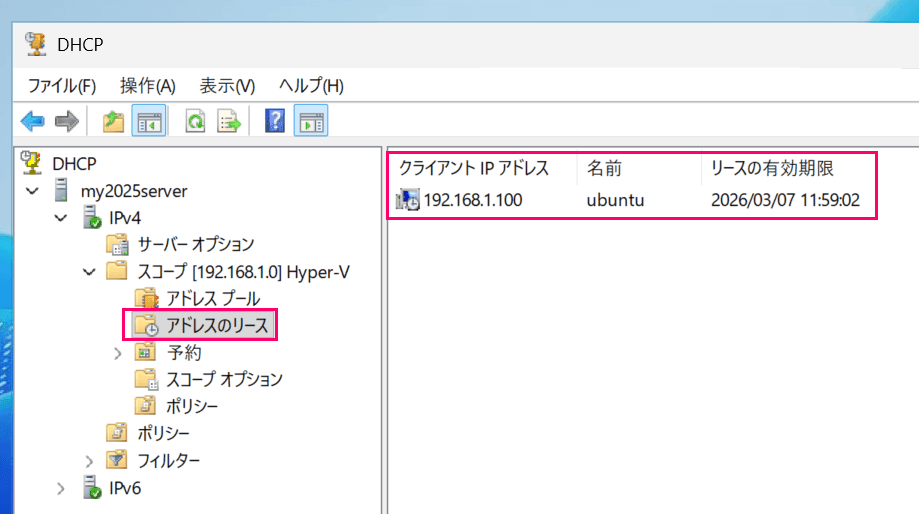Select the サーバー オプション label

click(x=196, y=244)
